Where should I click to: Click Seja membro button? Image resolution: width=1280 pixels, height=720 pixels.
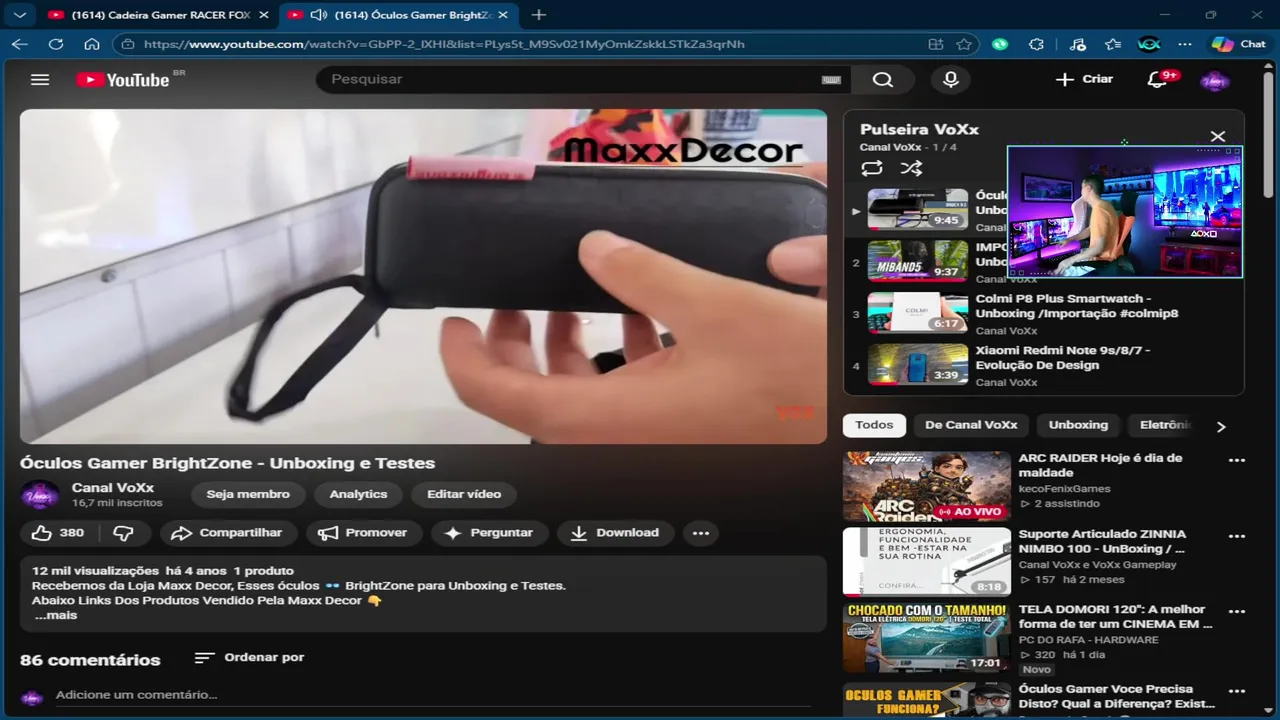(x=248, y=494)
